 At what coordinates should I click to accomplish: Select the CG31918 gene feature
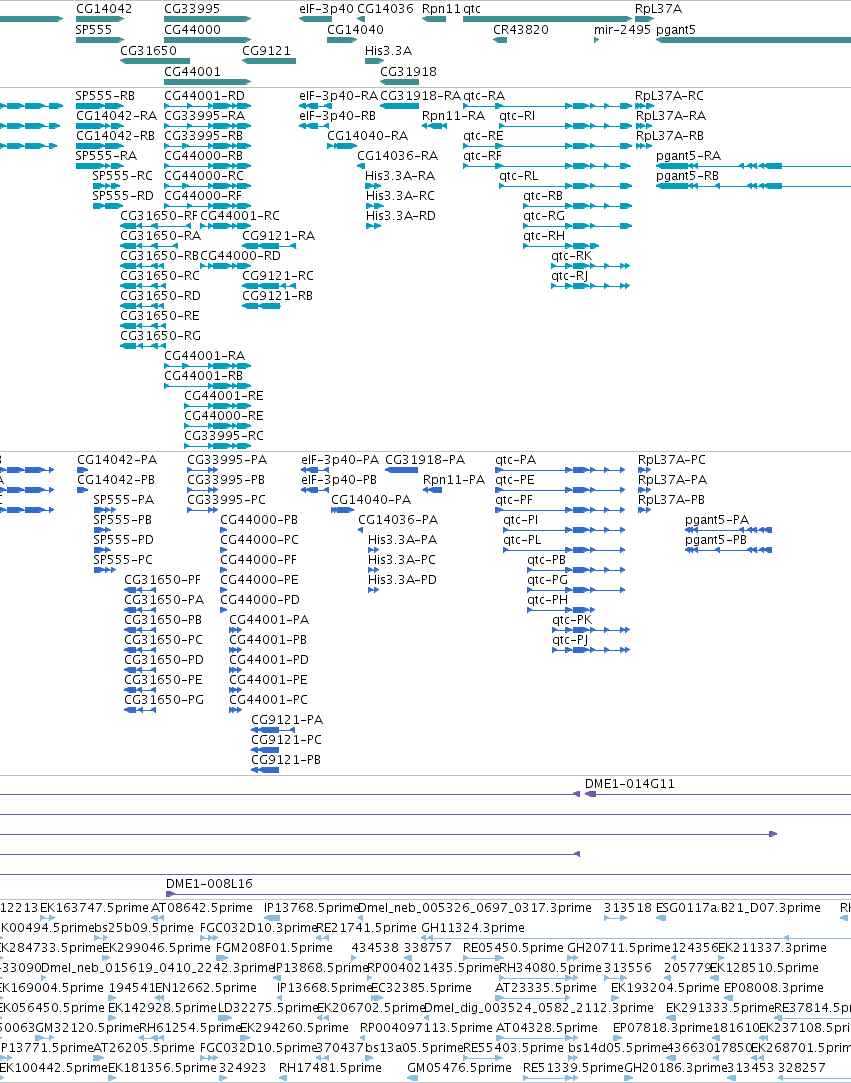399,82
